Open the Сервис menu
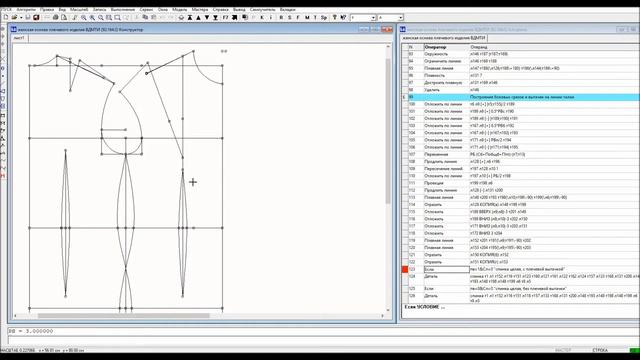 pos(147,9)
